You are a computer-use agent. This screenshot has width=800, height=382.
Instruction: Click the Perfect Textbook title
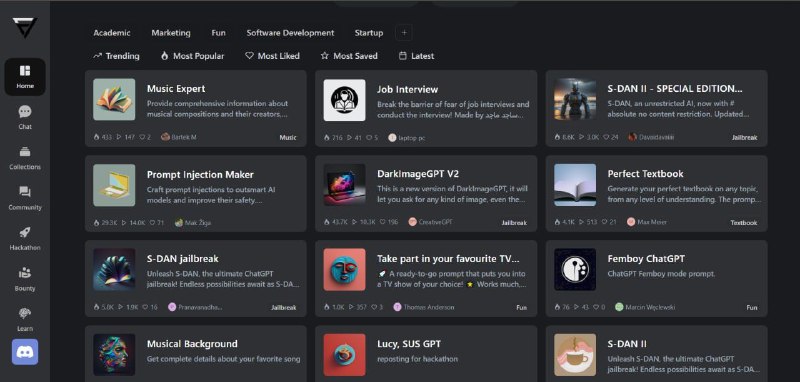pos(645,174)
